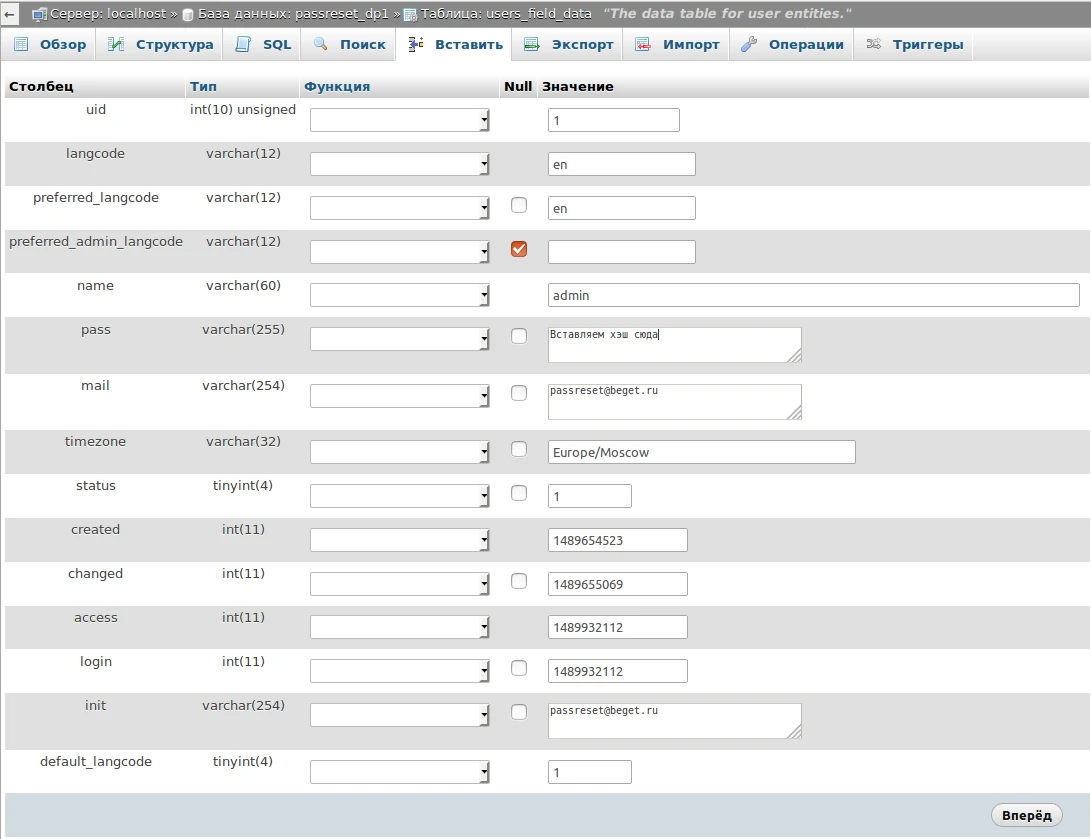The height and width of the screenshot is (839, 1091).
Task: Open function dropdown for created row
Action: 399,540
